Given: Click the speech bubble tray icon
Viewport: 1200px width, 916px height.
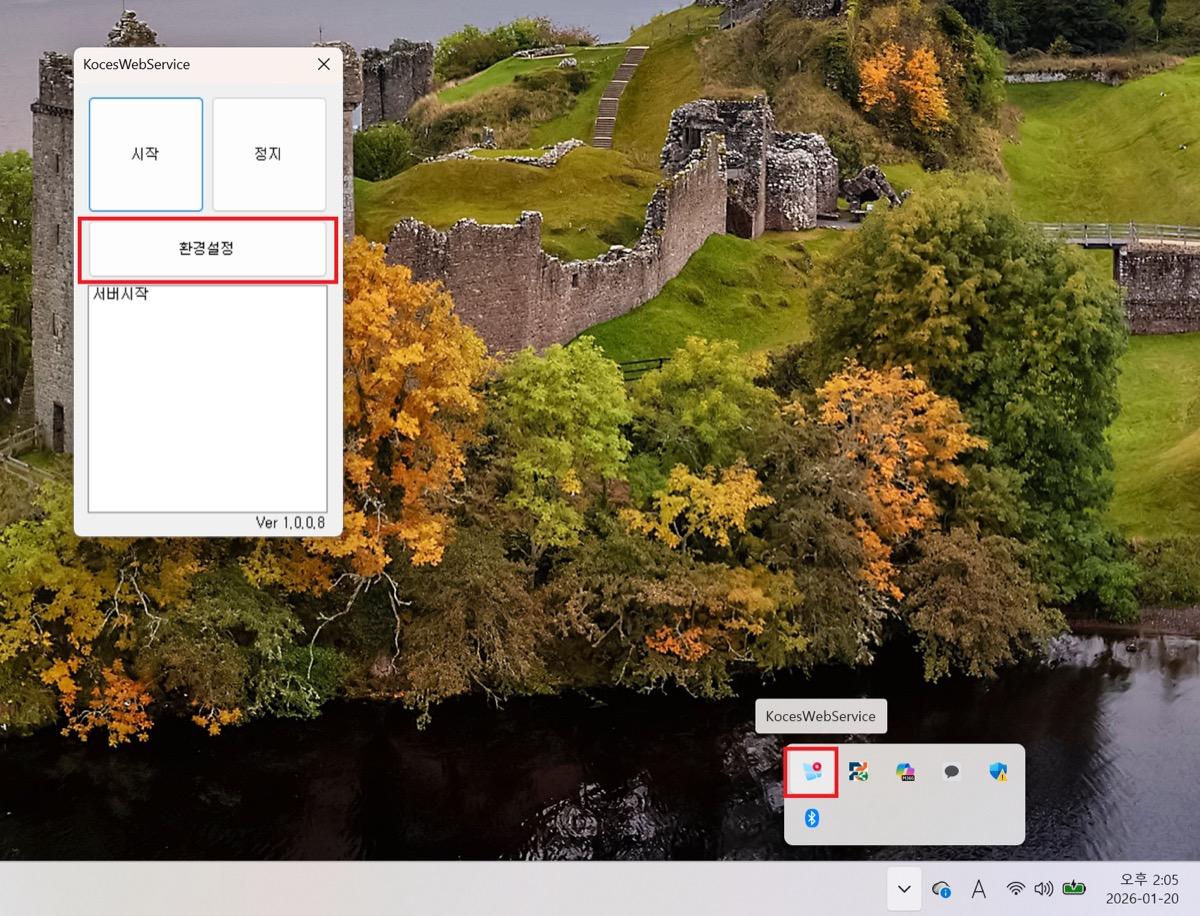Looking at the screenshot, I should (x=952, y=771).
